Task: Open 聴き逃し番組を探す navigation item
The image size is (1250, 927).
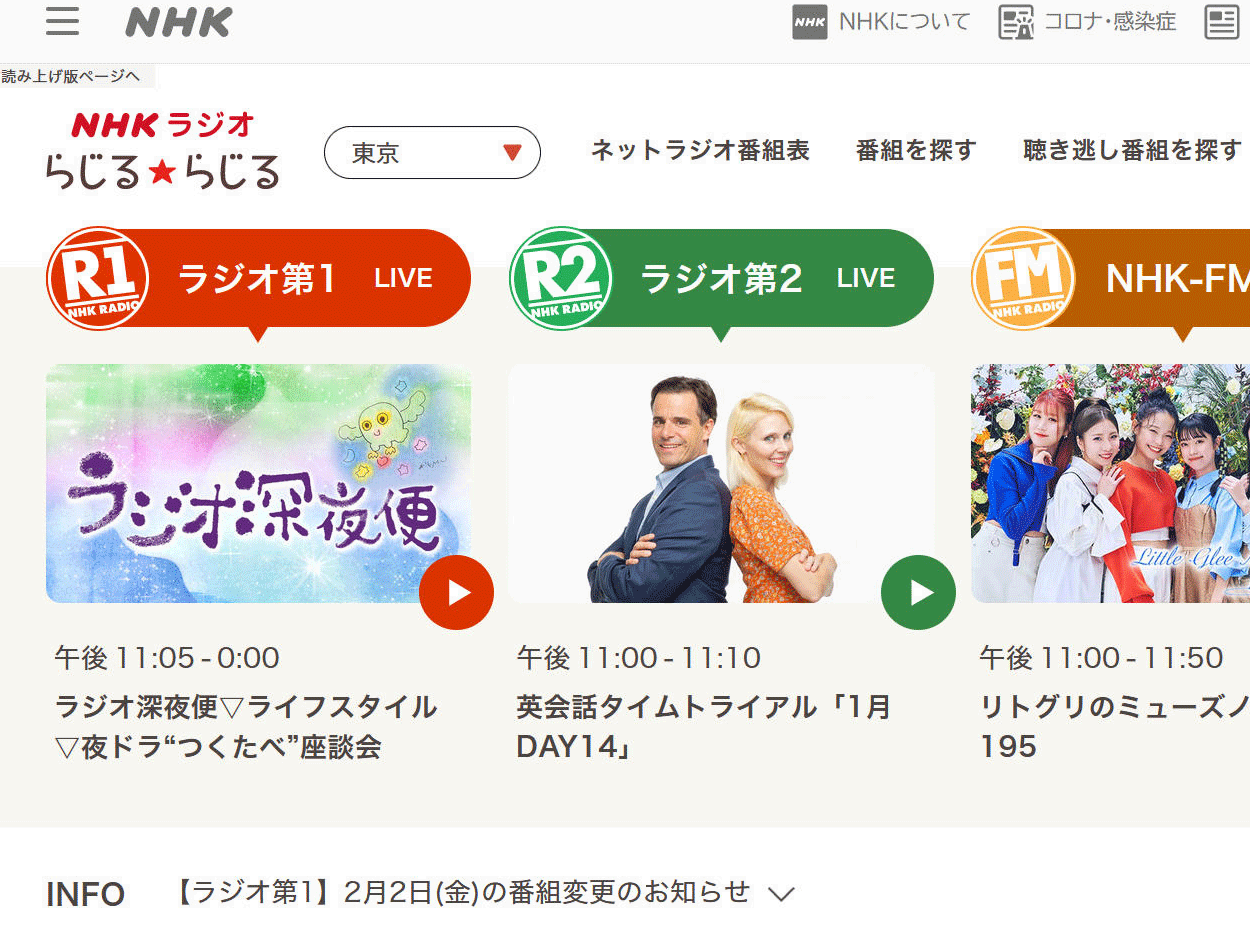Action: [1132, 151]
